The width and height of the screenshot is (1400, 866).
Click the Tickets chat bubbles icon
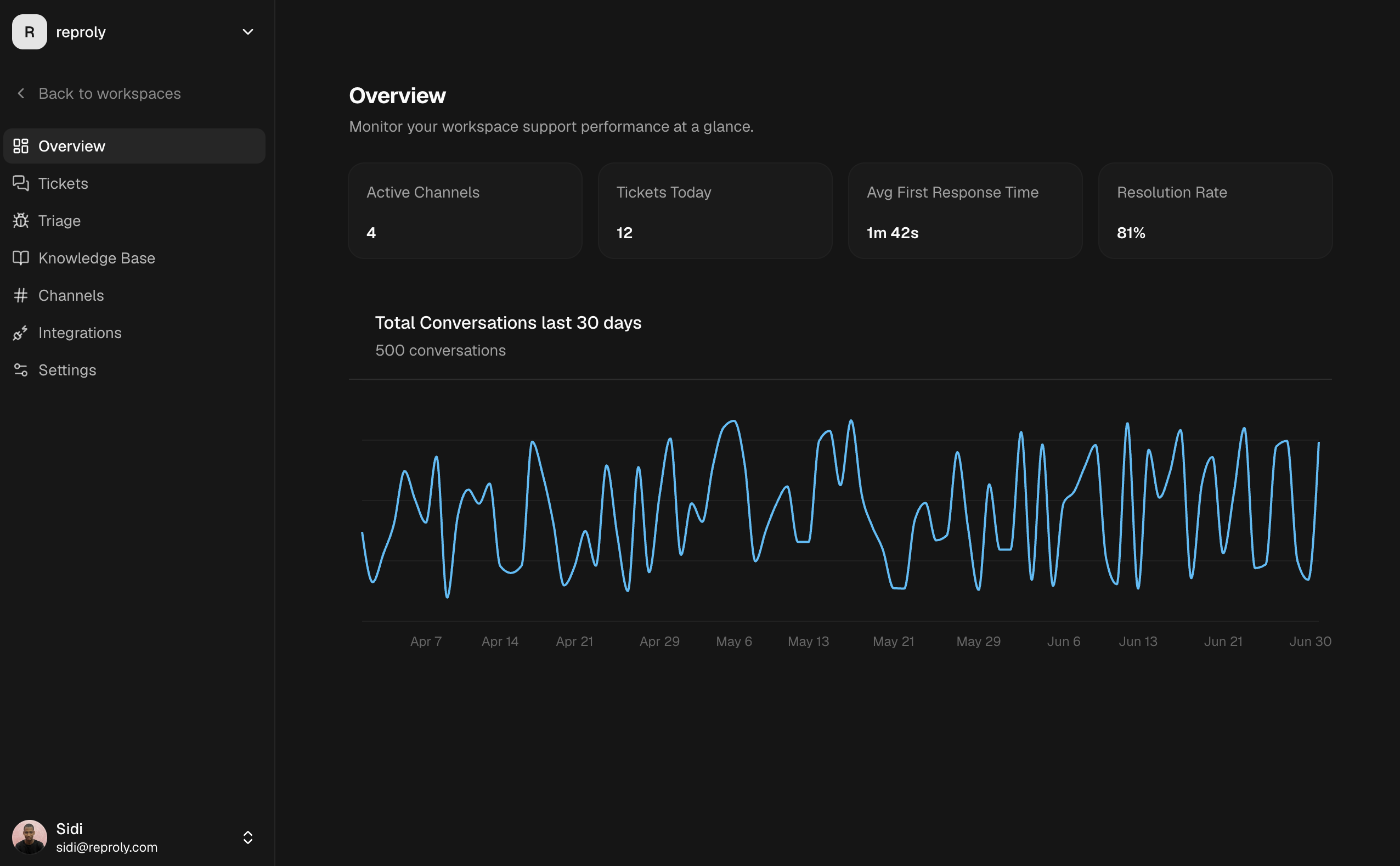21,183
